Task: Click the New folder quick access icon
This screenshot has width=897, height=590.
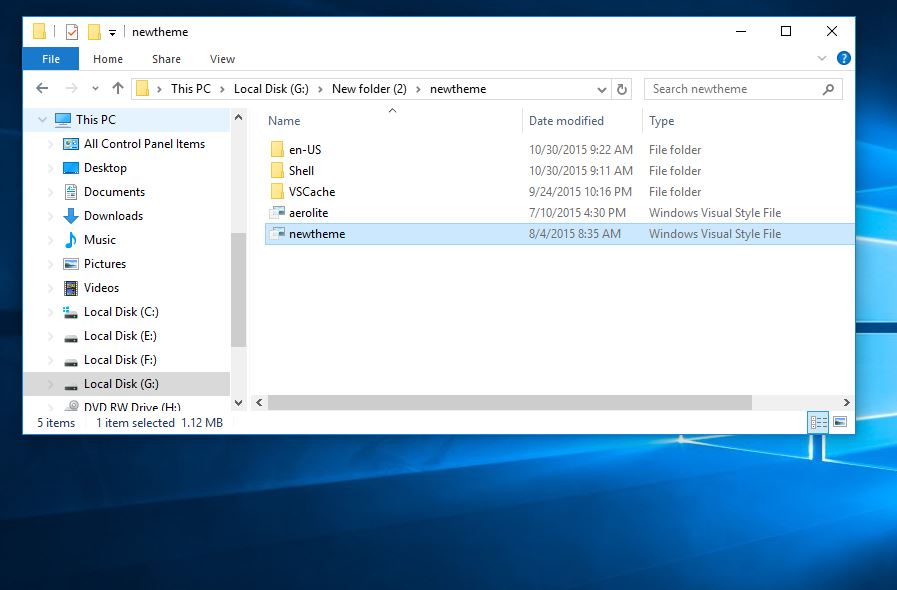Action: 94,31
